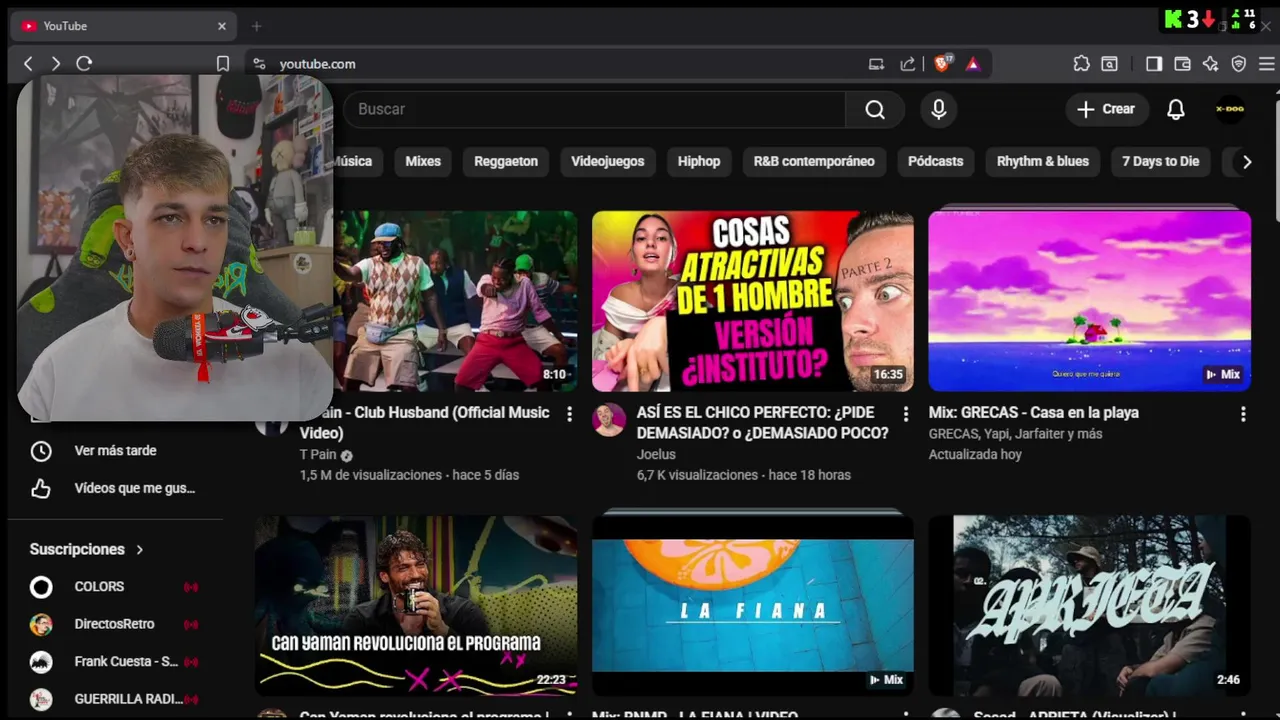Click the liked videos thumbs-up icon

(x=41, y=488)
